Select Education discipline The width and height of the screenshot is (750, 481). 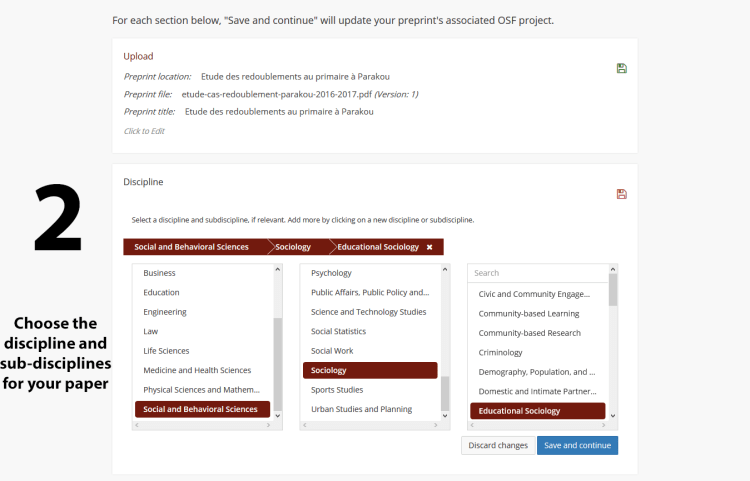tap(161, 292)
